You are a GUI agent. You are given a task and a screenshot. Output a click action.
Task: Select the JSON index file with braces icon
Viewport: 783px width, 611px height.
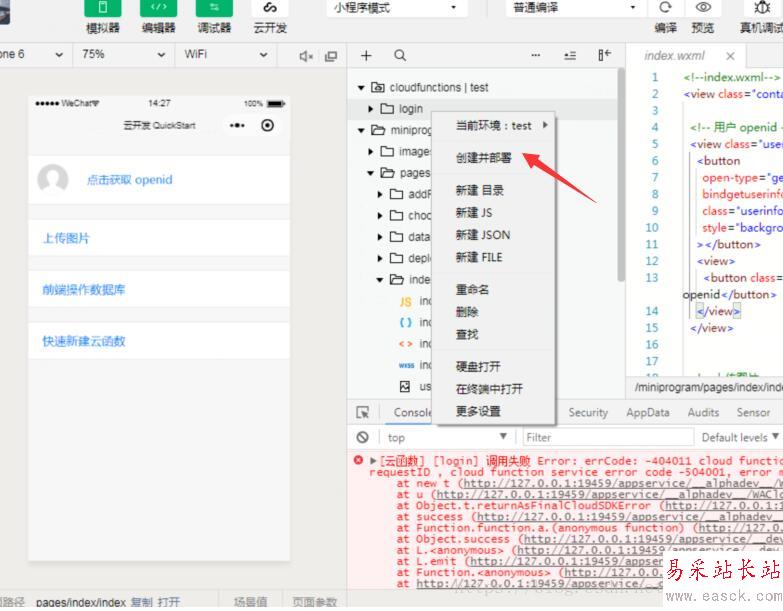tap(405, 322)
